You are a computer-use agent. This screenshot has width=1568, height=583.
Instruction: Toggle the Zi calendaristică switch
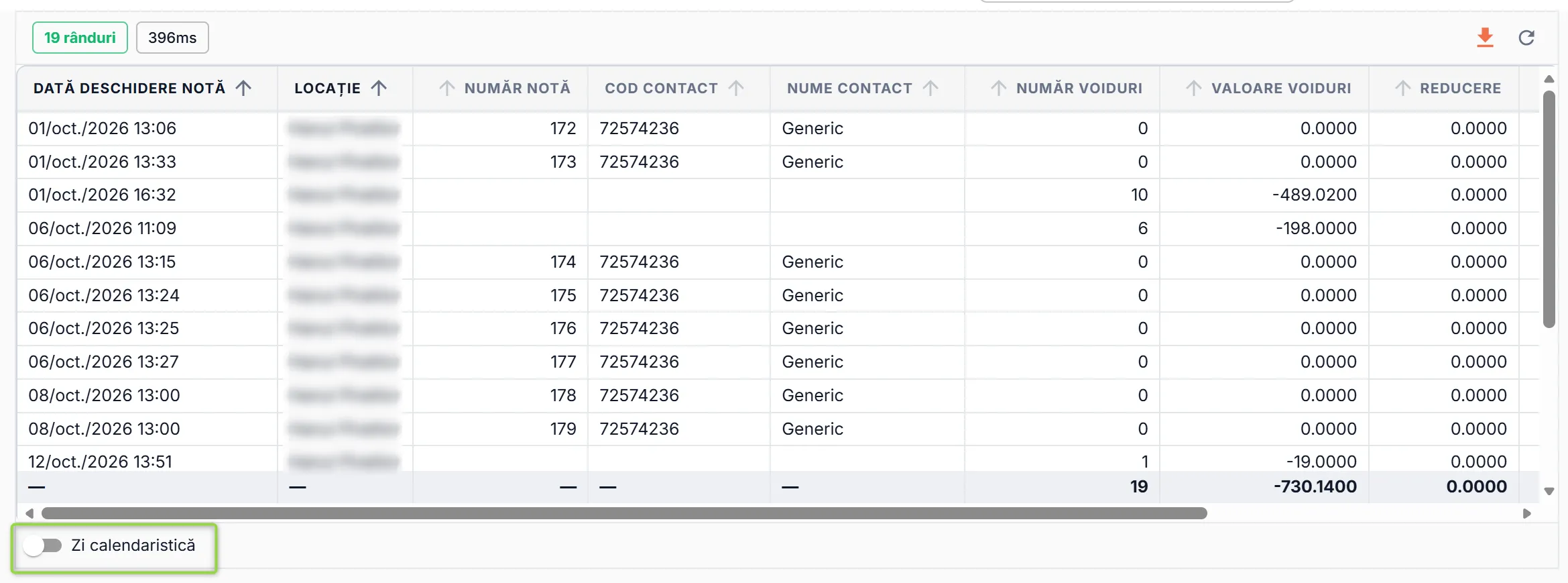pos(42,545)
